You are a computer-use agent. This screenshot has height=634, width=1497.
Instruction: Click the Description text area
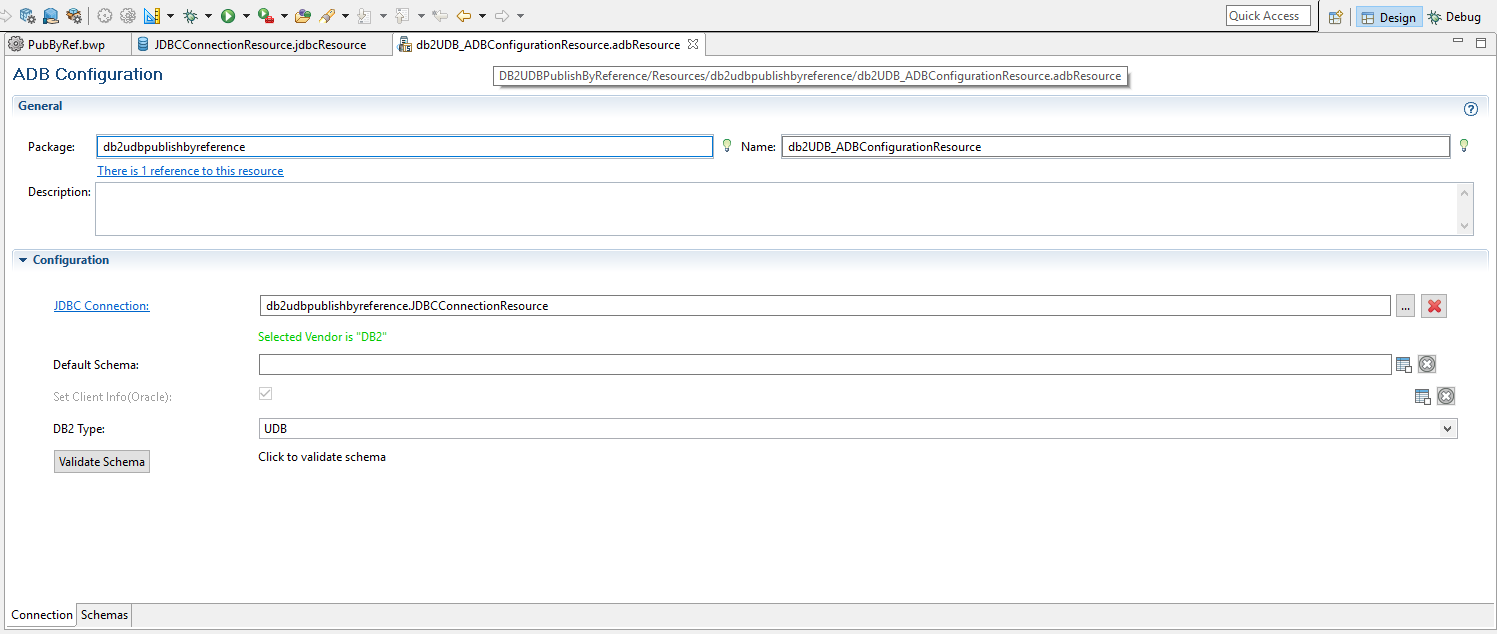coord(776,208)
